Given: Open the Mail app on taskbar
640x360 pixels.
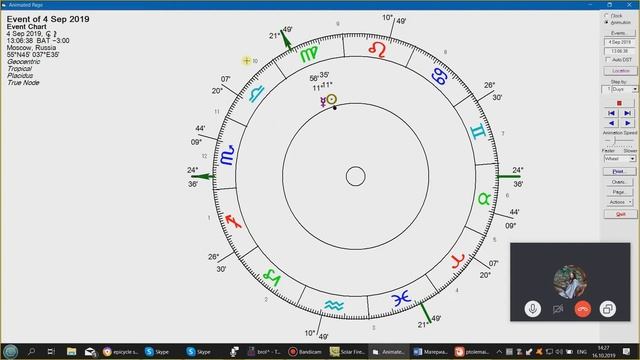Looking at the screenshot, I should [91, 351].
